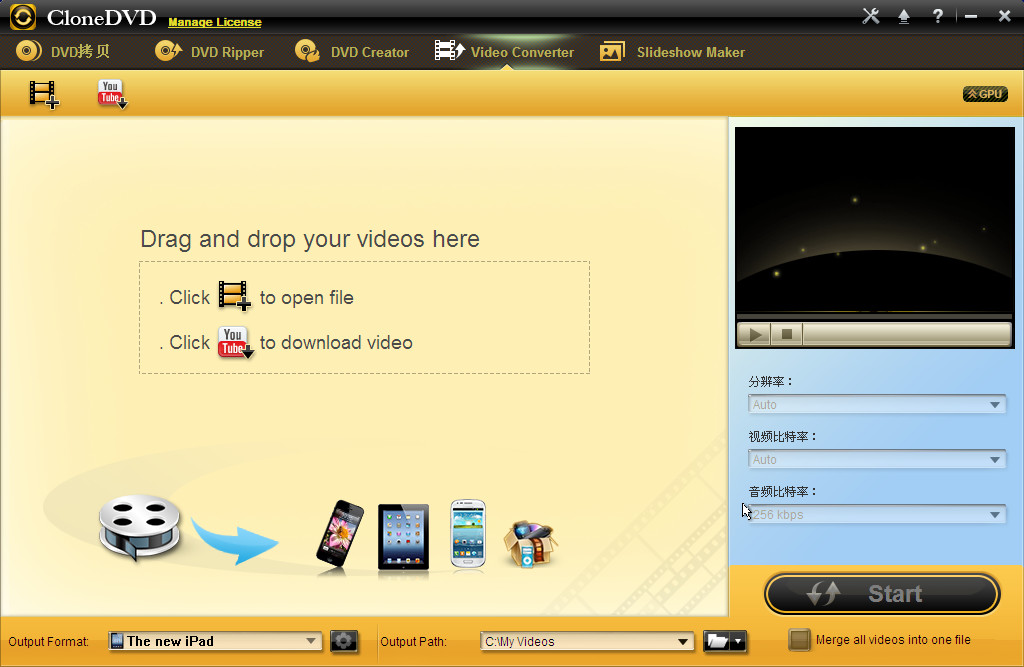The image size is (1024, 667).
Task: Click the add video file toolbar icon
Action: [44, 94]
